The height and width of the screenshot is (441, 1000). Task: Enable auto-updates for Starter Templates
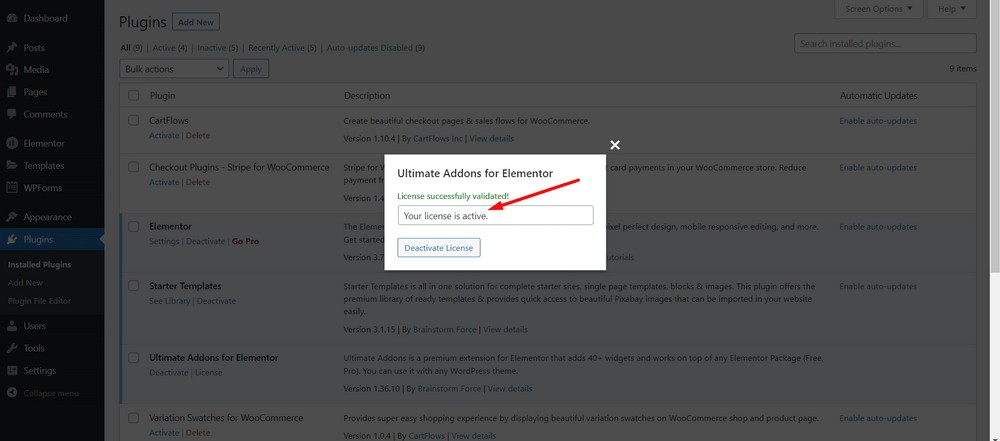click(x=878, y=287)
